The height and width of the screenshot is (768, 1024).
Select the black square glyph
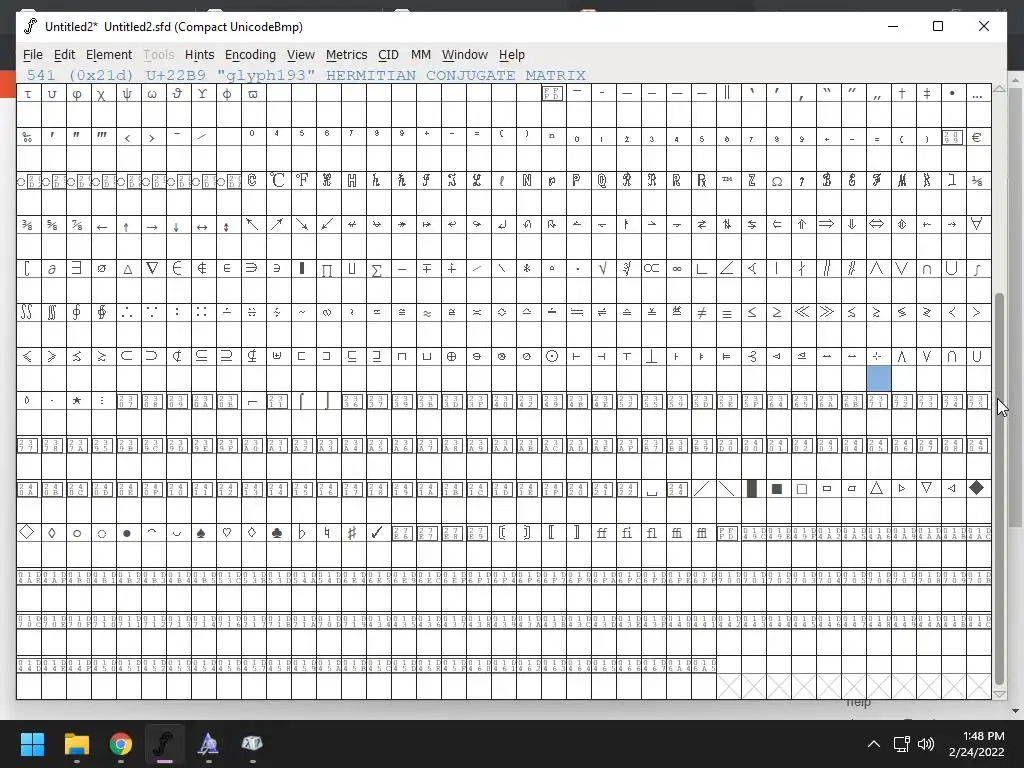777,488
